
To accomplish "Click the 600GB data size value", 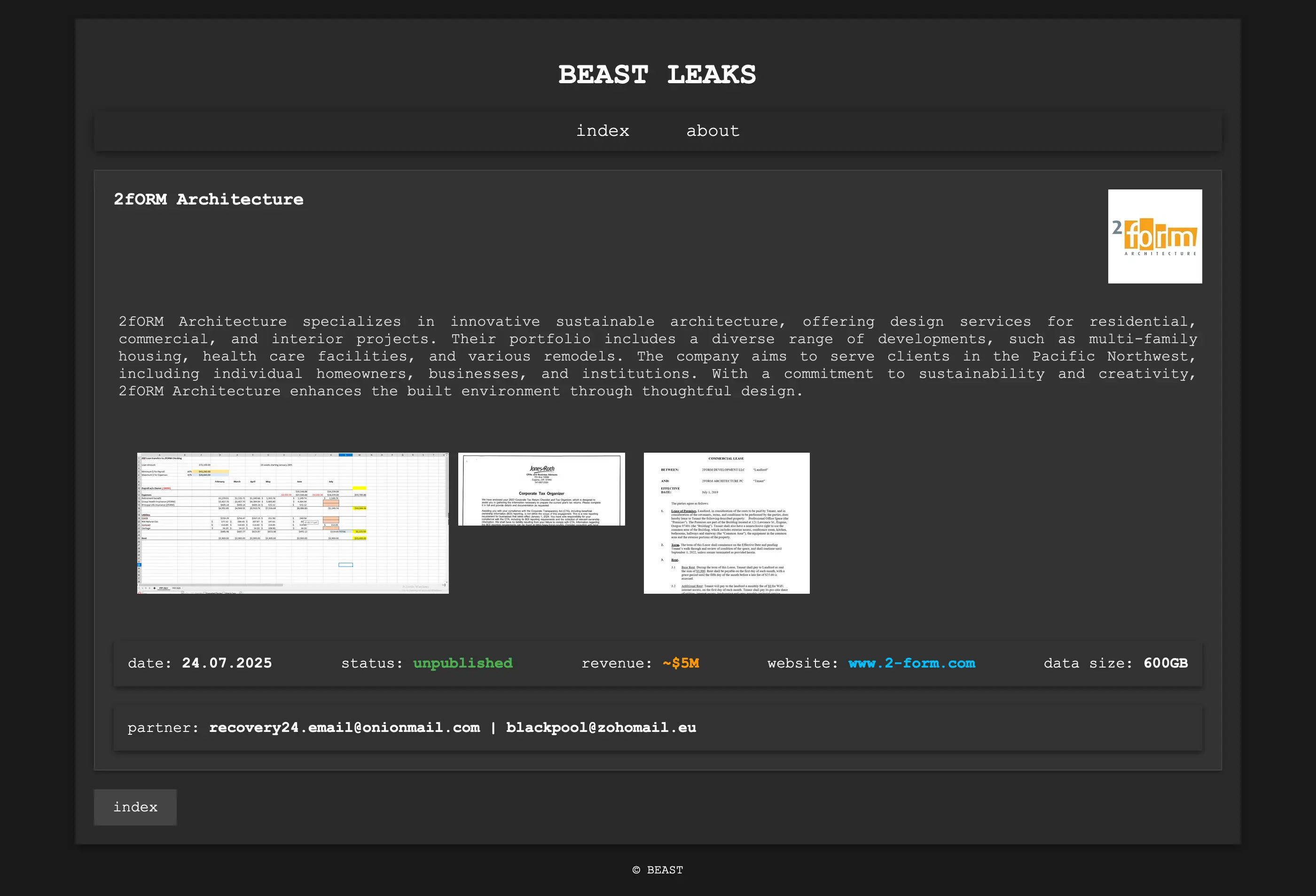I will 1166,663.
